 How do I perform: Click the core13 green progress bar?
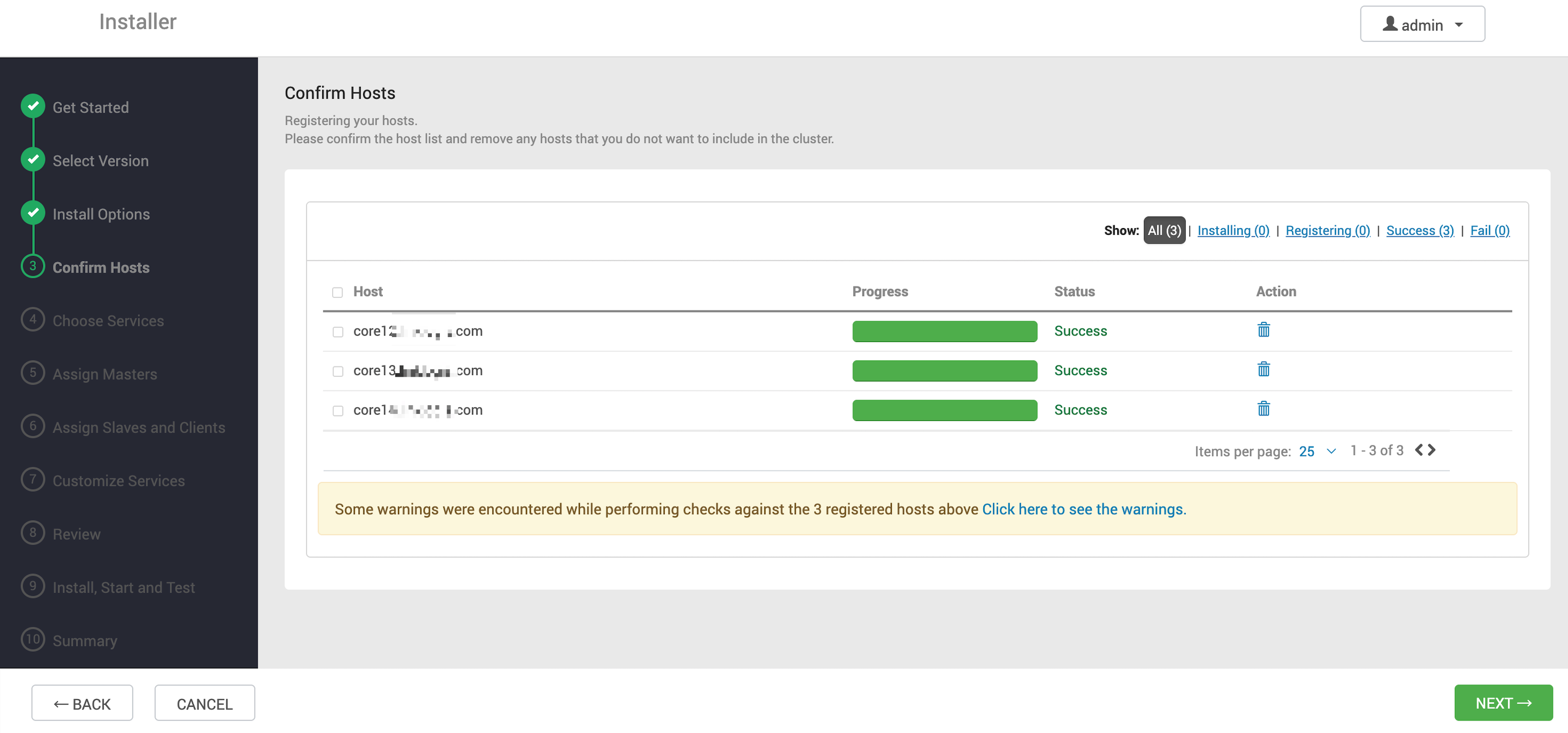[x=944, y=370]
